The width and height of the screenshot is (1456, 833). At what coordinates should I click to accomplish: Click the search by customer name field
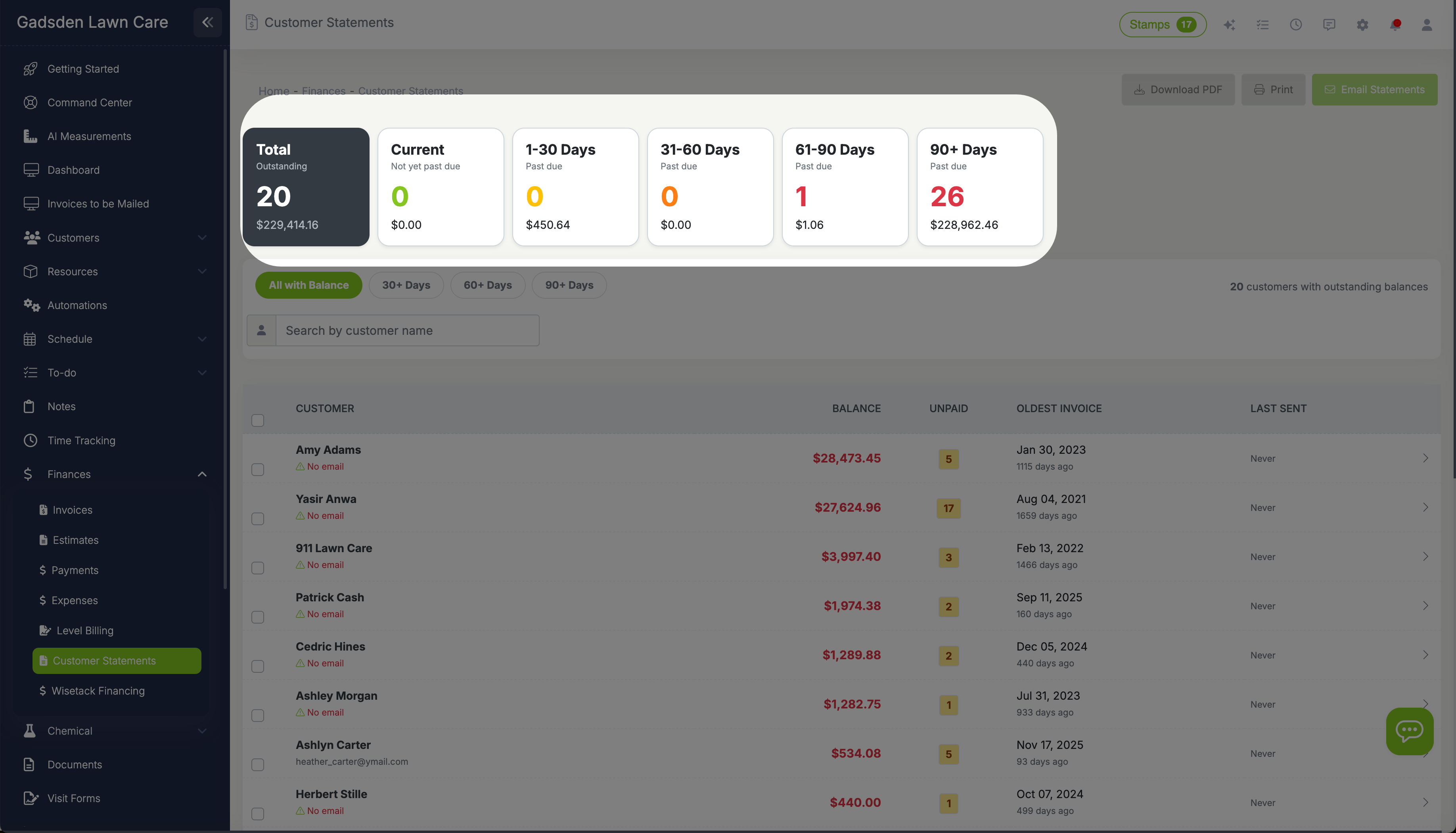[x=406, y=331]
